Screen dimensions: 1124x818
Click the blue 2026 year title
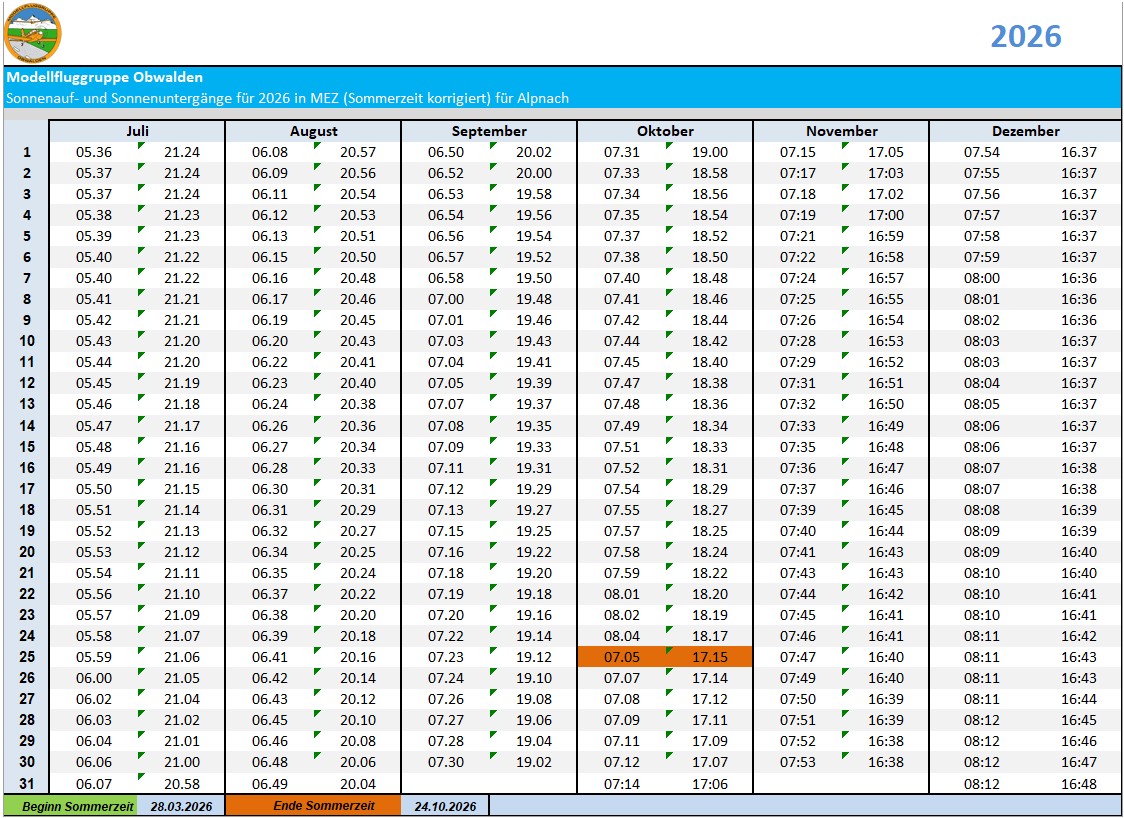click(x=1025, y=36)
